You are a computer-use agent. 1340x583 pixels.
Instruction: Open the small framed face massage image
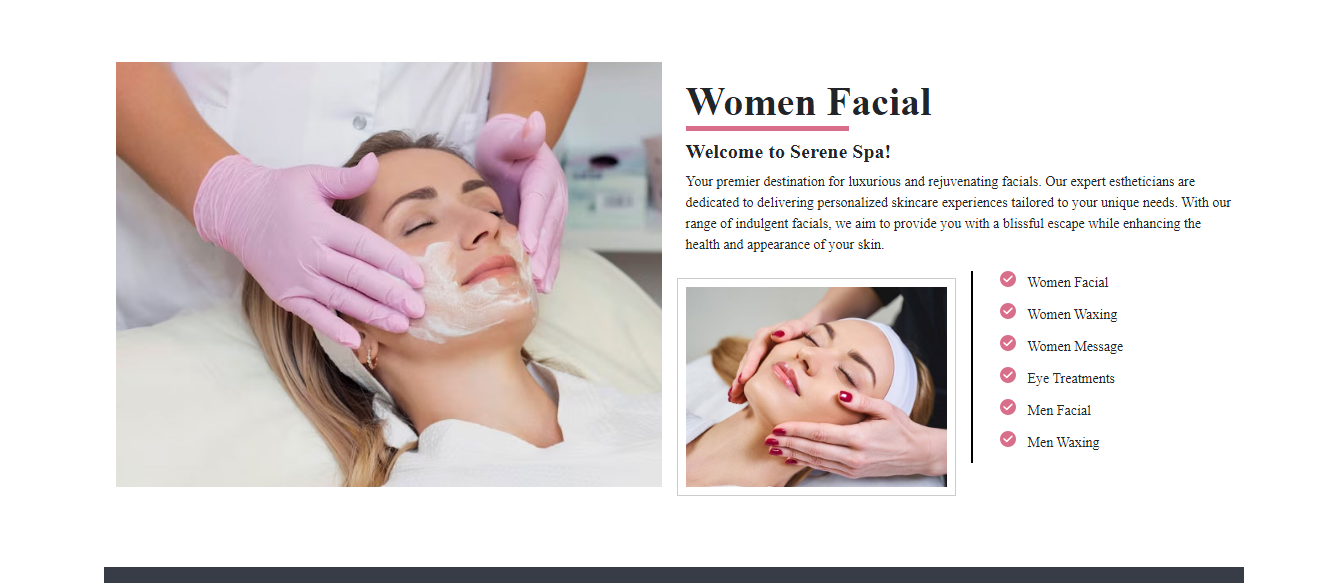coord(816,387)
